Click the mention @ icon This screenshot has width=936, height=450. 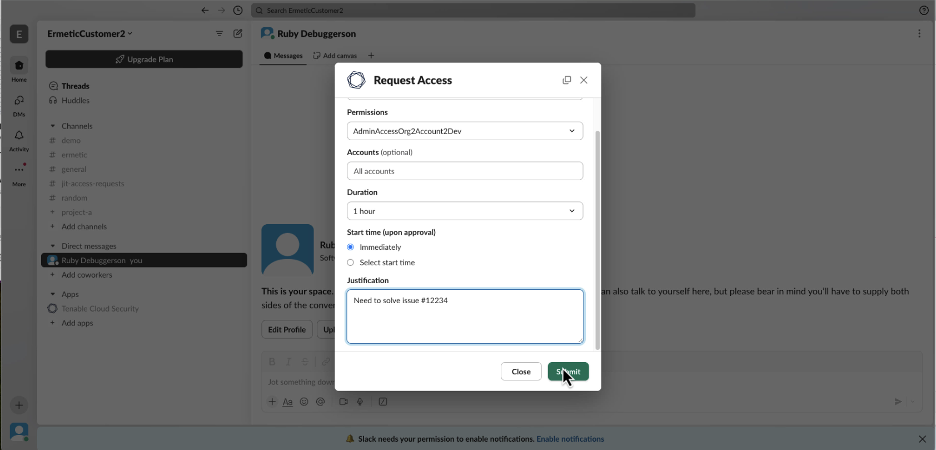[x=321, y=402]
